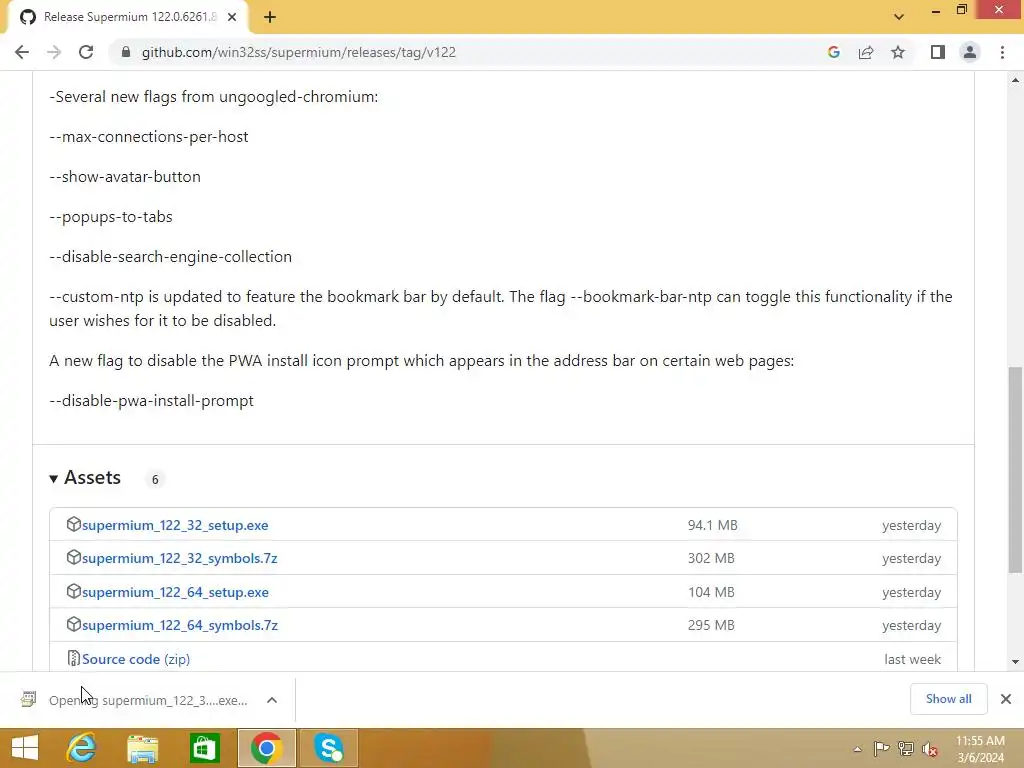This screenshot has height=768, width=1024.
Task: Click the page vertical scrollbar thumb
Action: click(x=1015, y=470)
